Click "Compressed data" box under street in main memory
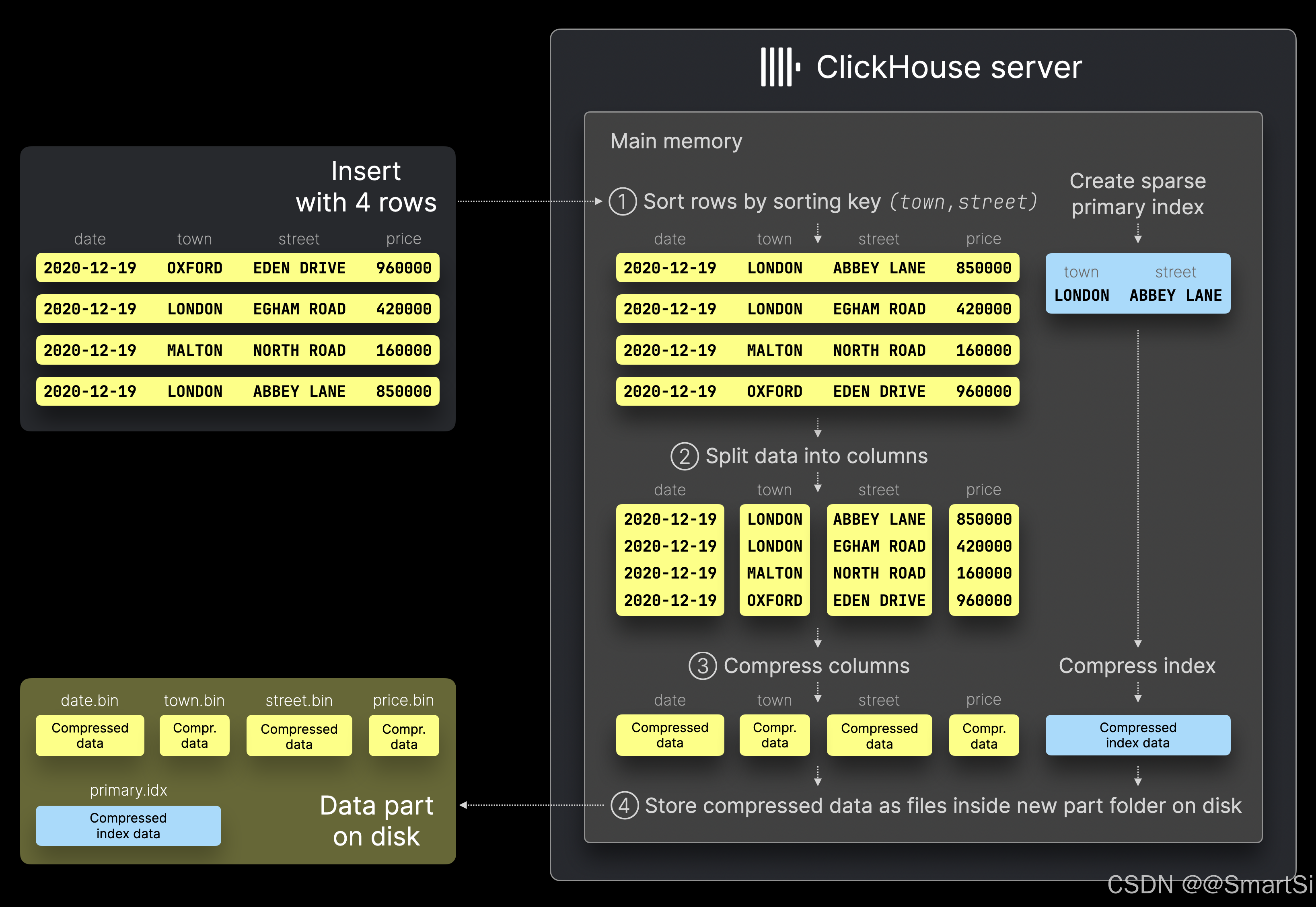 coord(879,735)
